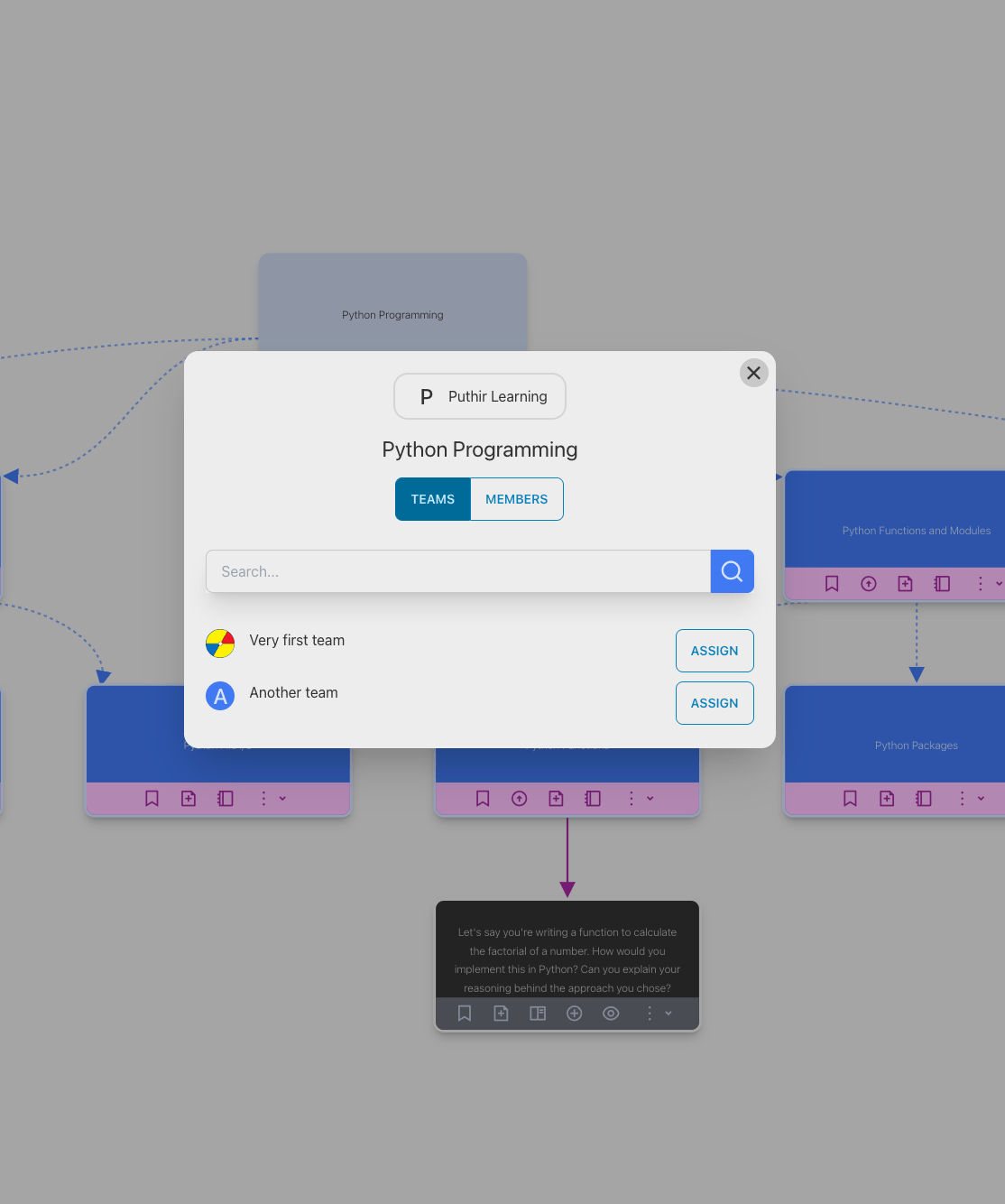1005x1204 pixels.
Task: Switch to the Members tab
Action: (516, 499)
